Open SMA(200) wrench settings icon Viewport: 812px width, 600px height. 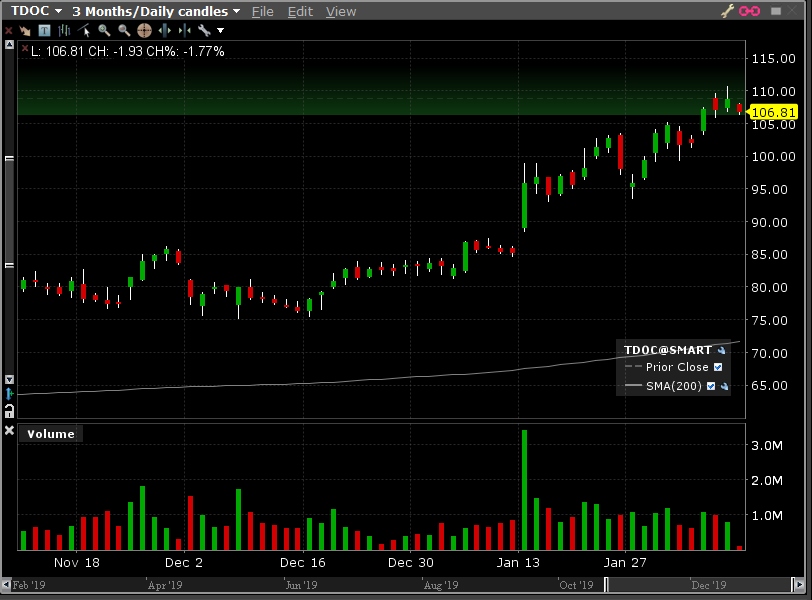[x=724, y=386]
